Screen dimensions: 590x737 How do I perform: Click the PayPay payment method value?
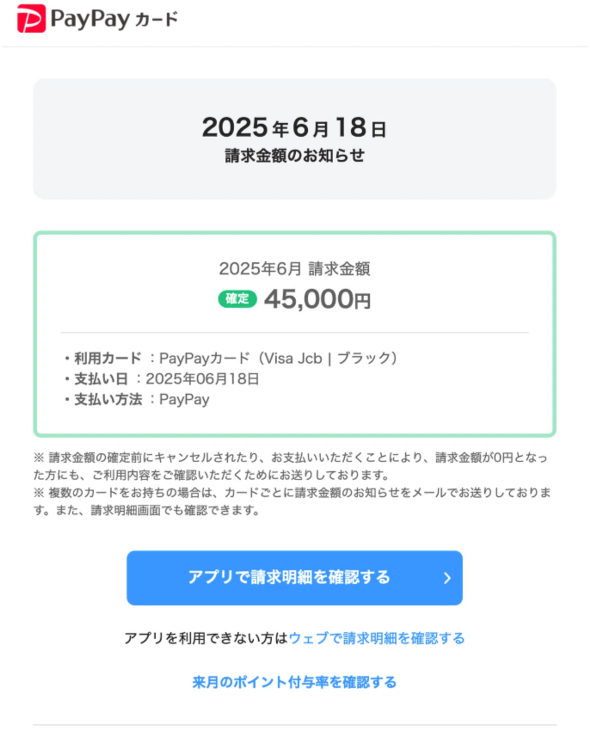click(x=184, y=400)
